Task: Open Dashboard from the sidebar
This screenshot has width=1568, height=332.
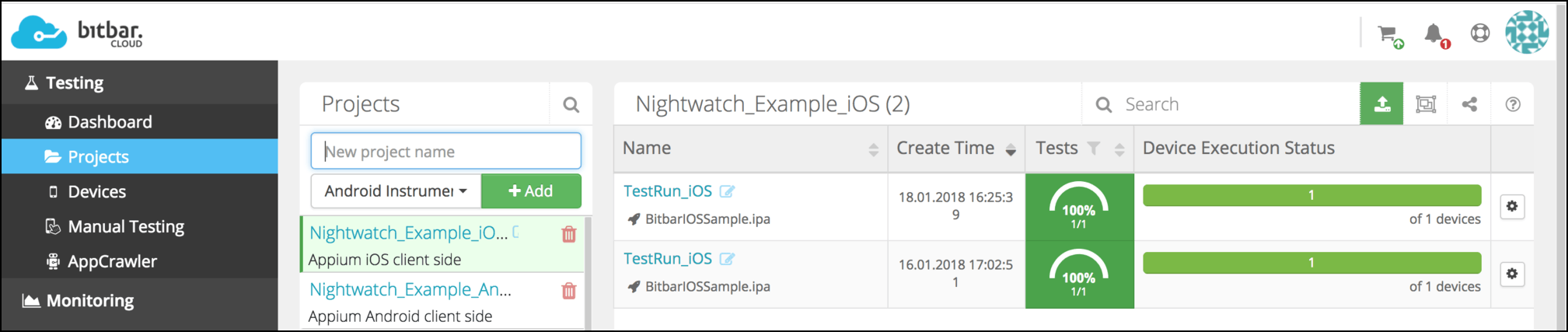Action: click(x=110, y=122)
